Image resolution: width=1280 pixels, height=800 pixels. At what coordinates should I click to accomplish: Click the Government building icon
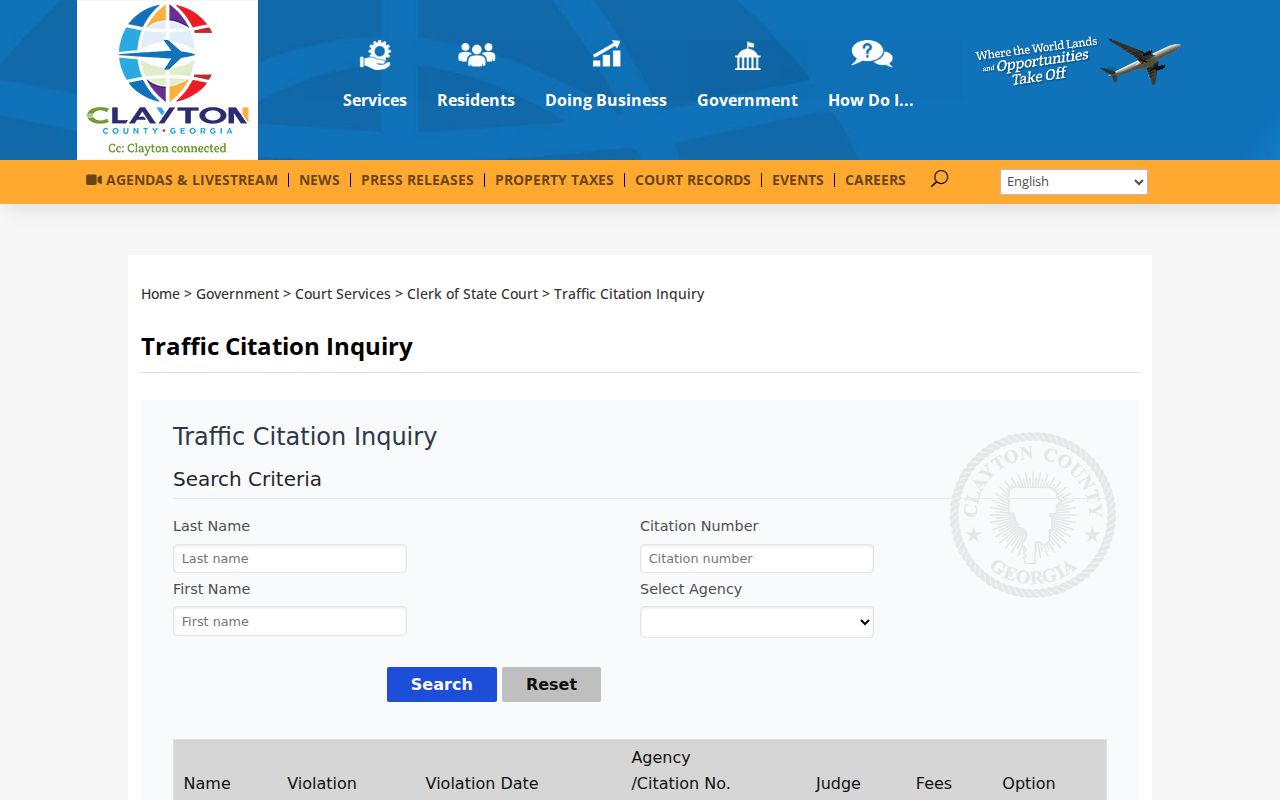pos(747,56)
